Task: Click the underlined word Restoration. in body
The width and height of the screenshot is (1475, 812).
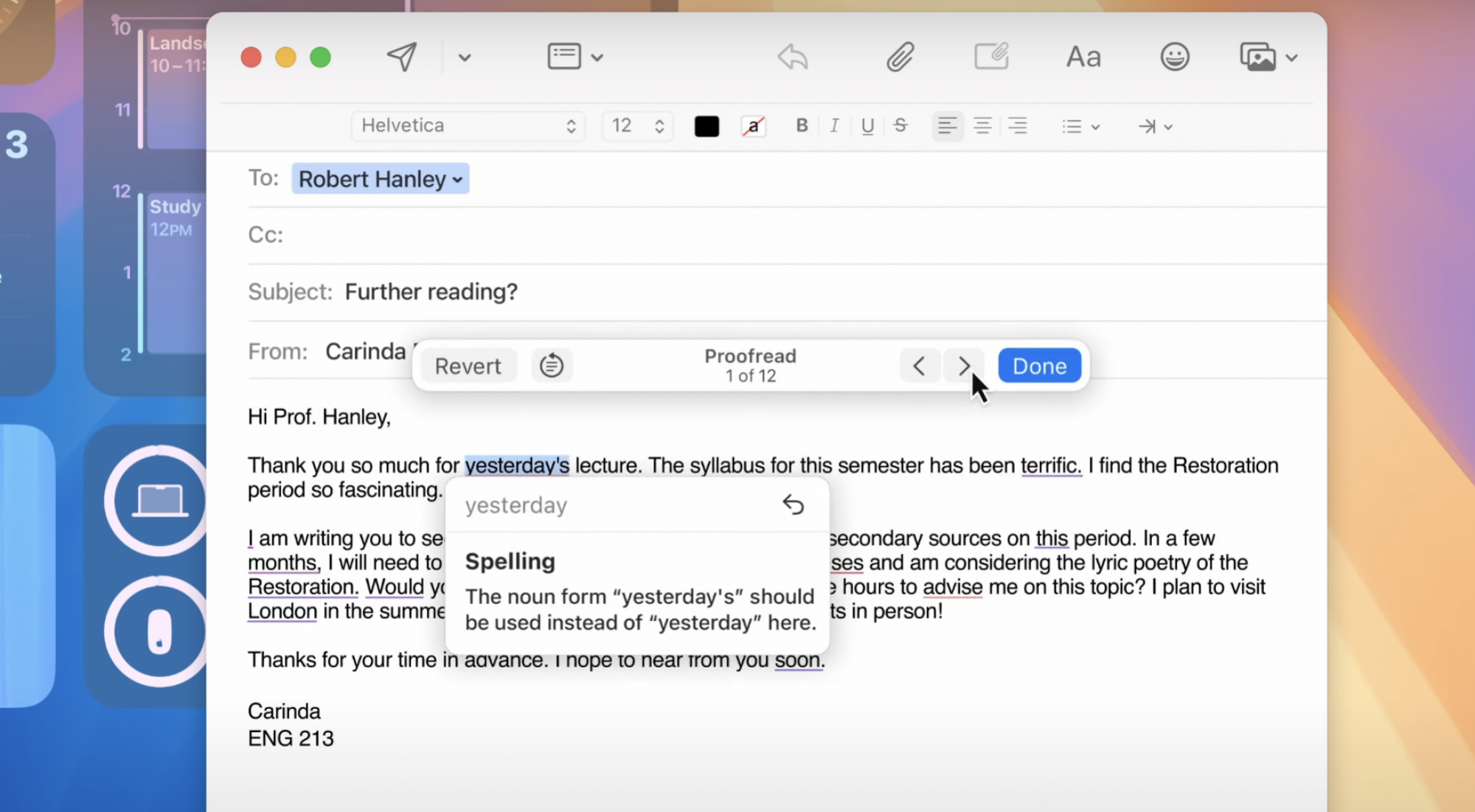Action: click(303, 587)
